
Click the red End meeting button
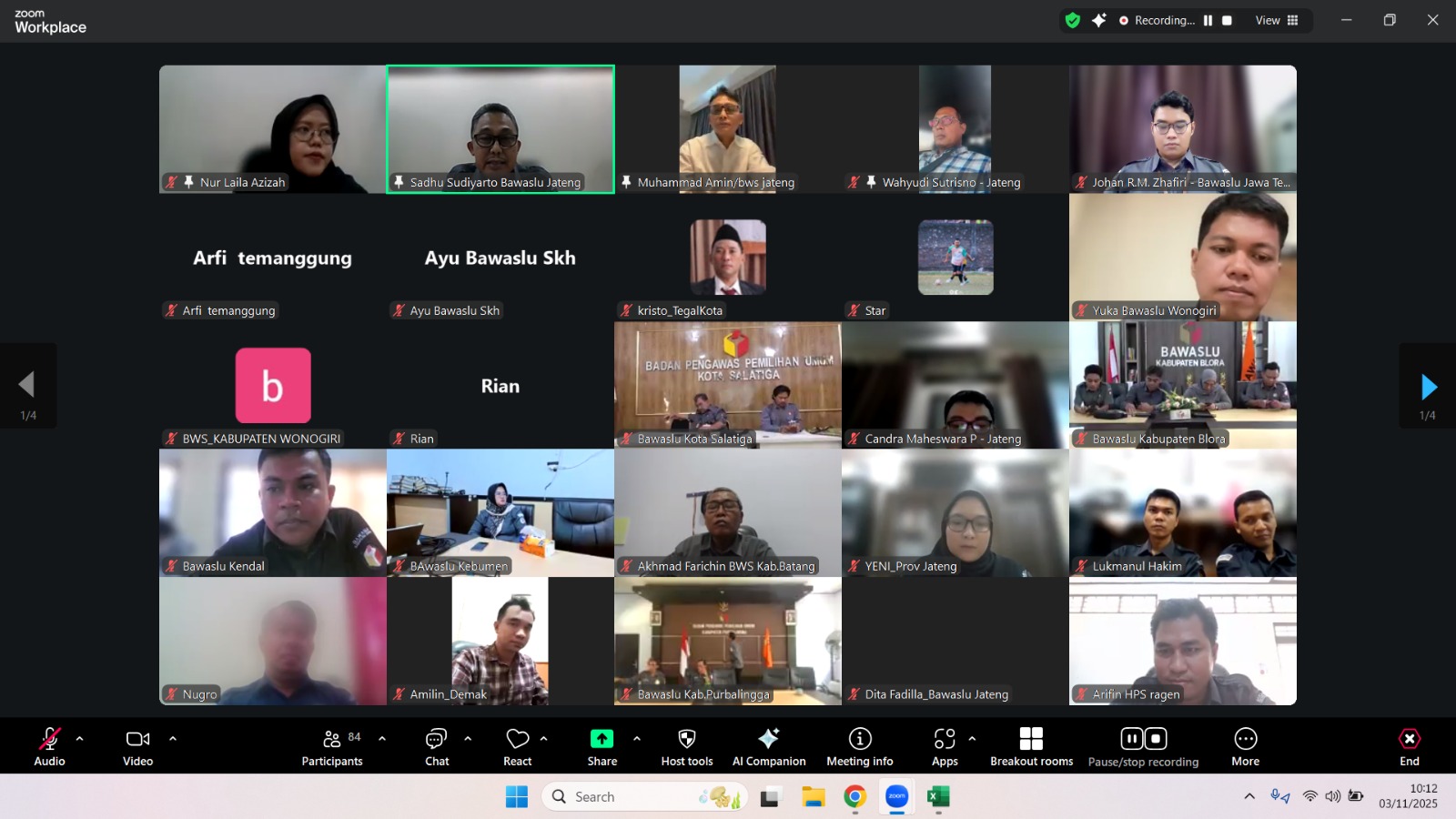[1409, 746]
